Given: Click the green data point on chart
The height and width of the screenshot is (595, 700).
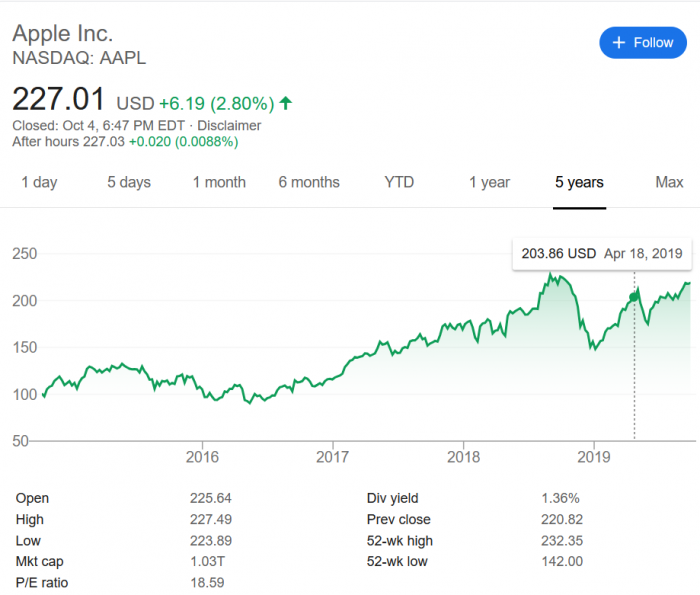Looking at the screenshot, I should [634, 296].
